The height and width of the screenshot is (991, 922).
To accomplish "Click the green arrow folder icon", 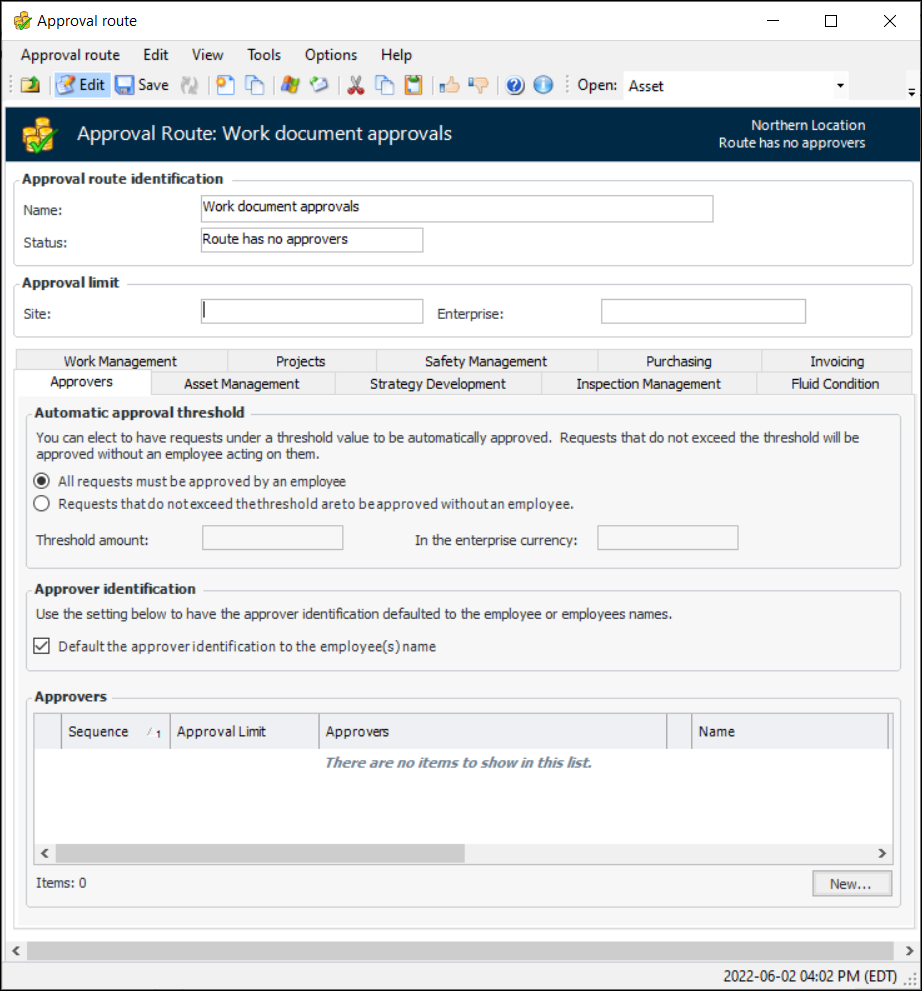I will [30, 85].
